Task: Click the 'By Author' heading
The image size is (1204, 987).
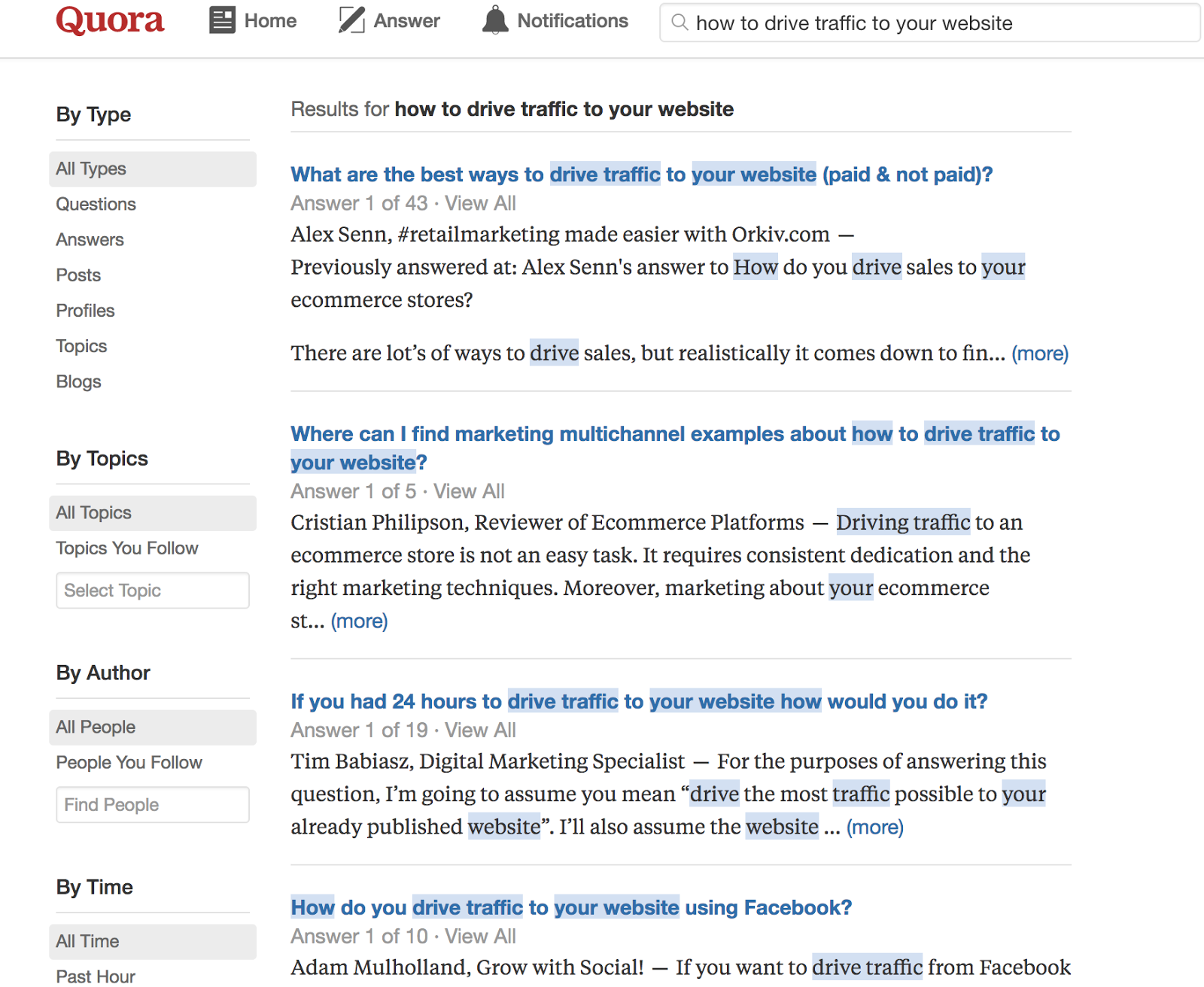Action: (103, 673)
